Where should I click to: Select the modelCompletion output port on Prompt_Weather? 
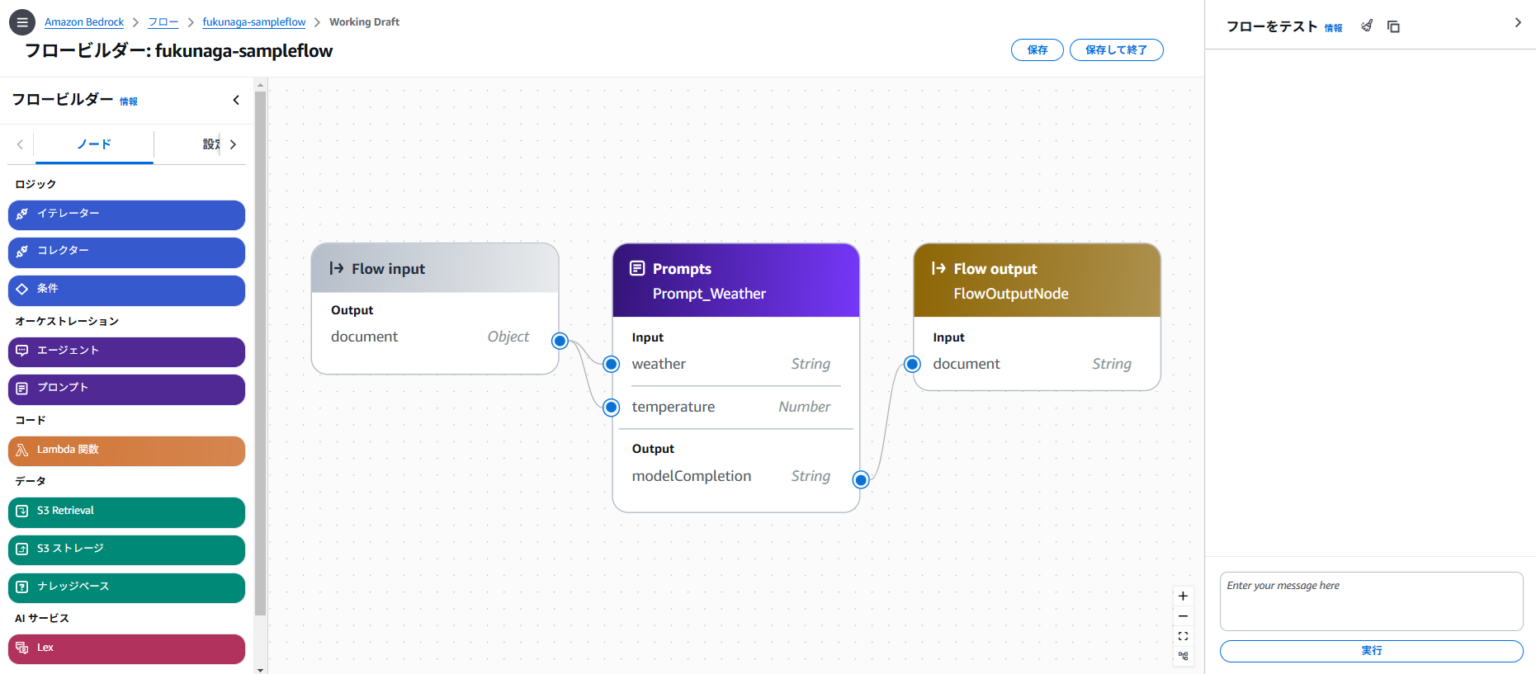point(861,479)
